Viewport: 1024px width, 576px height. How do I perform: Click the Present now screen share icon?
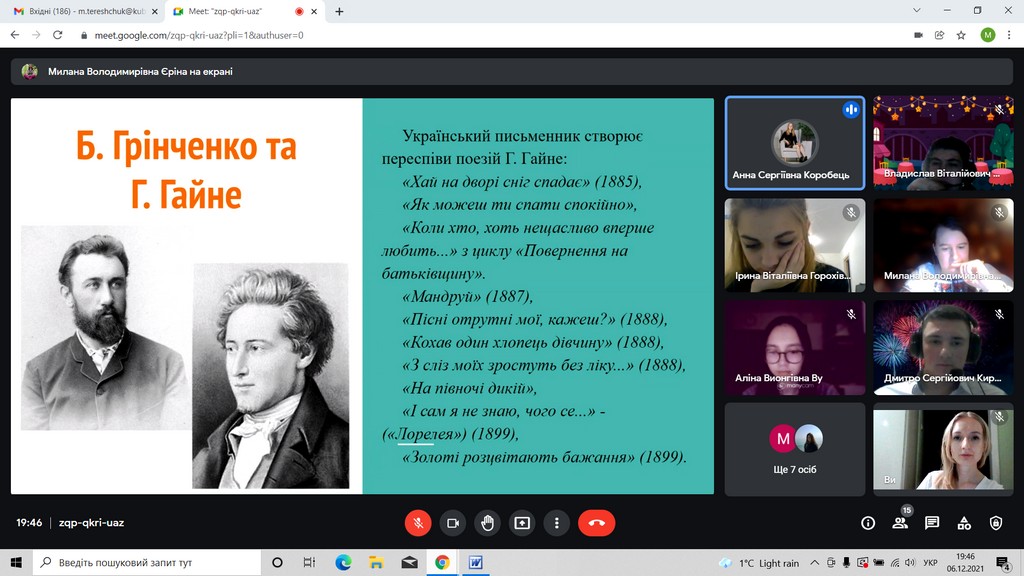tap(522, 522)
